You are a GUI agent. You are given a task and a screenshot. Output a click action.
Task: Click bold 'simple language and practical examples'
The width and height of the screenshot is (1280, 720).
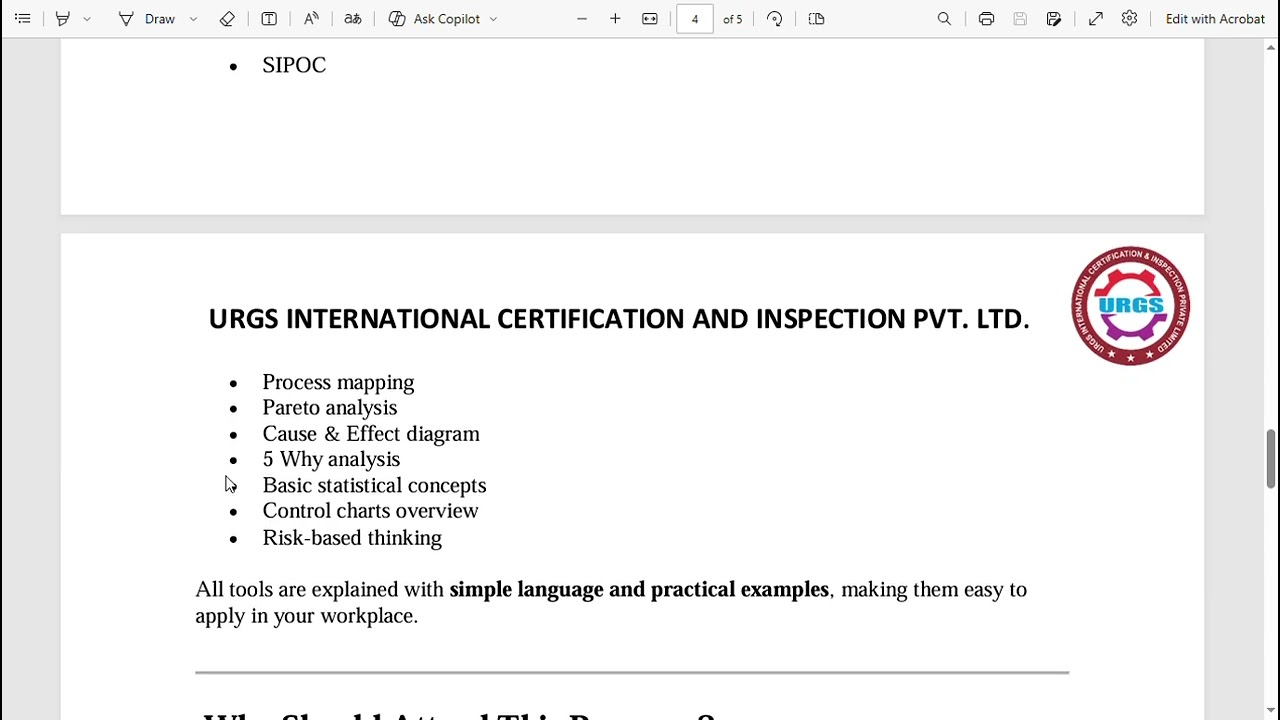tap(639, 589)
